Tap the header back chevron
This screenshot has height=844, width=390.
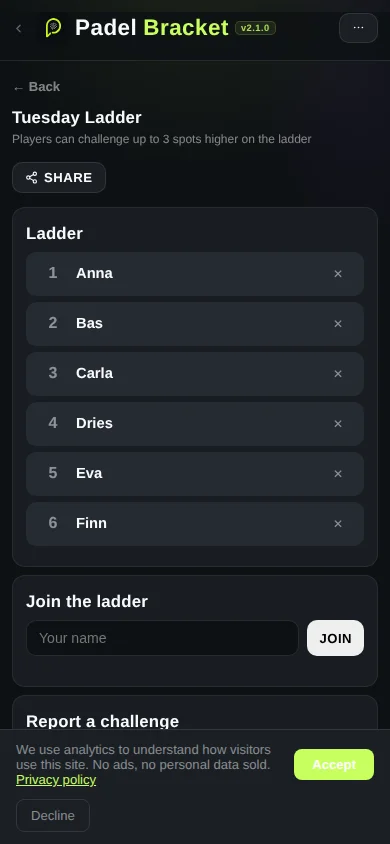[x=19, y=28]
